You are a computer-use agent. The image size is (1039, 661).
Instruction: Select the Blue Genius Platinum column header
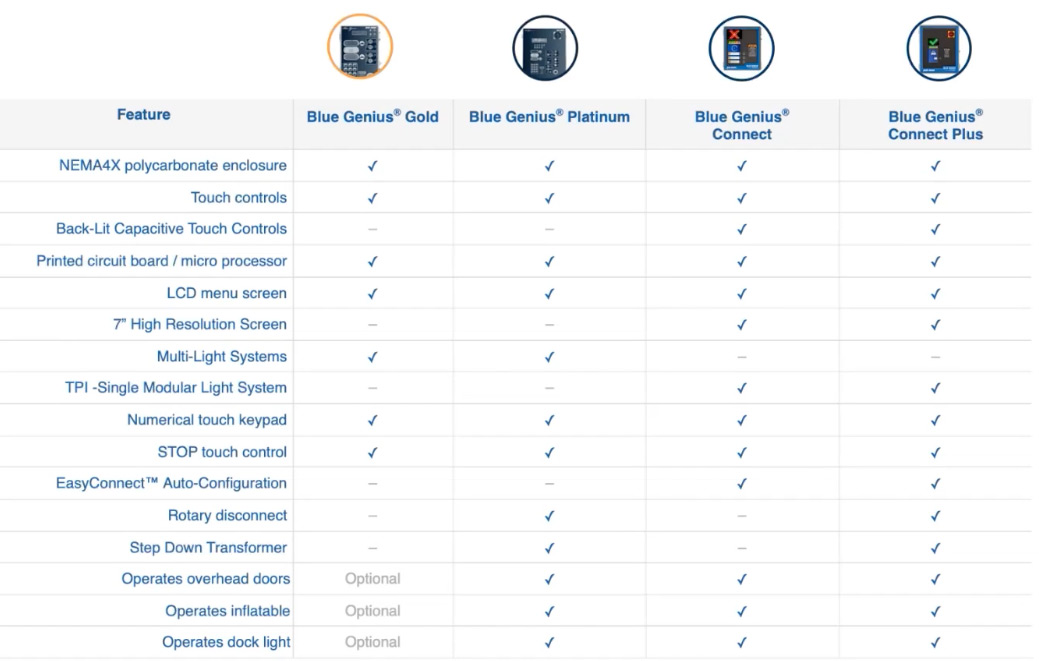549,117
